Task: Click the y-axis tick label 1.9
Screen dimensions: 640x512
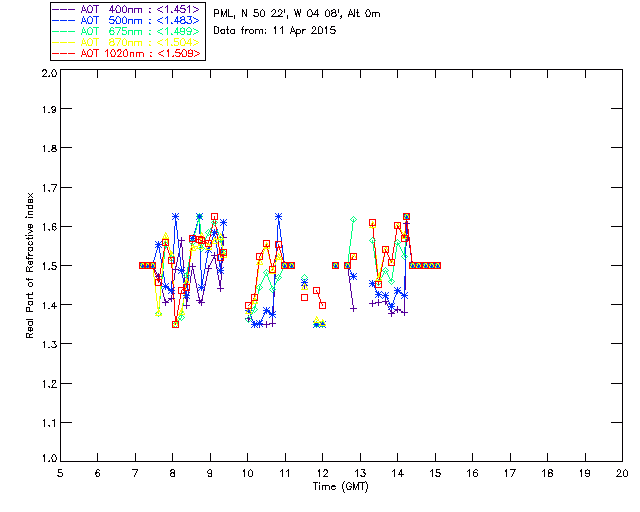Action: 49,109
